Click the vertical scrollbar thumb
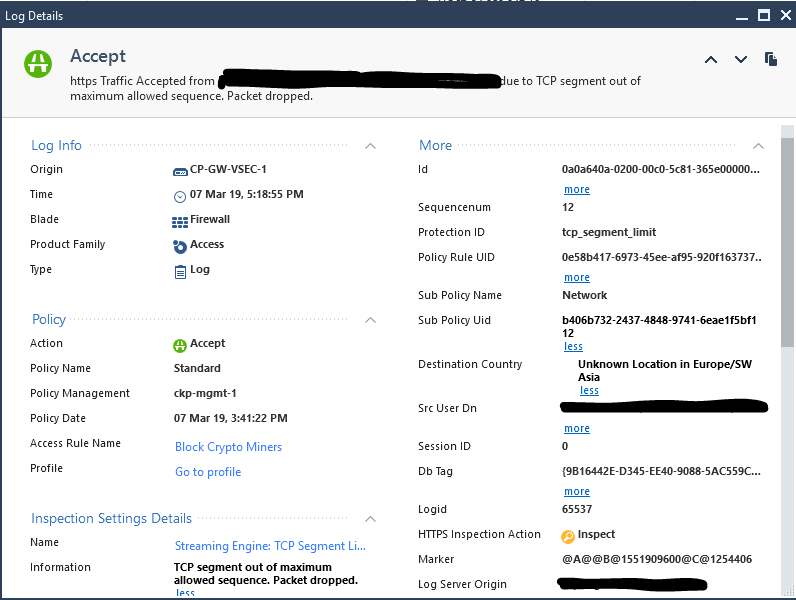Viewport: 796px width, 600px height. click(x=787, y=242)
